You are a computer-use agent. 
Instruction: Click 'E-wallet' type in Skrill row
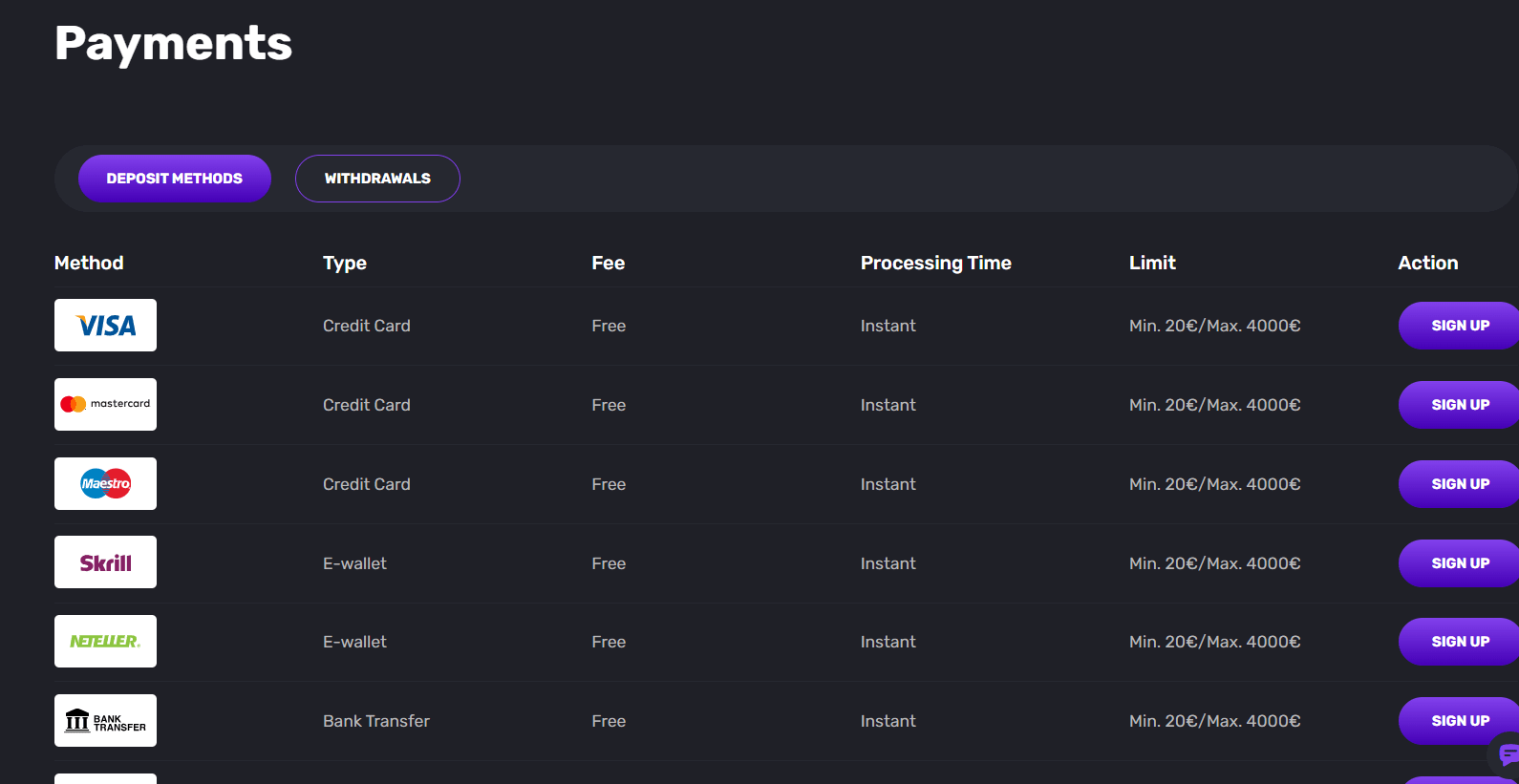354,563
